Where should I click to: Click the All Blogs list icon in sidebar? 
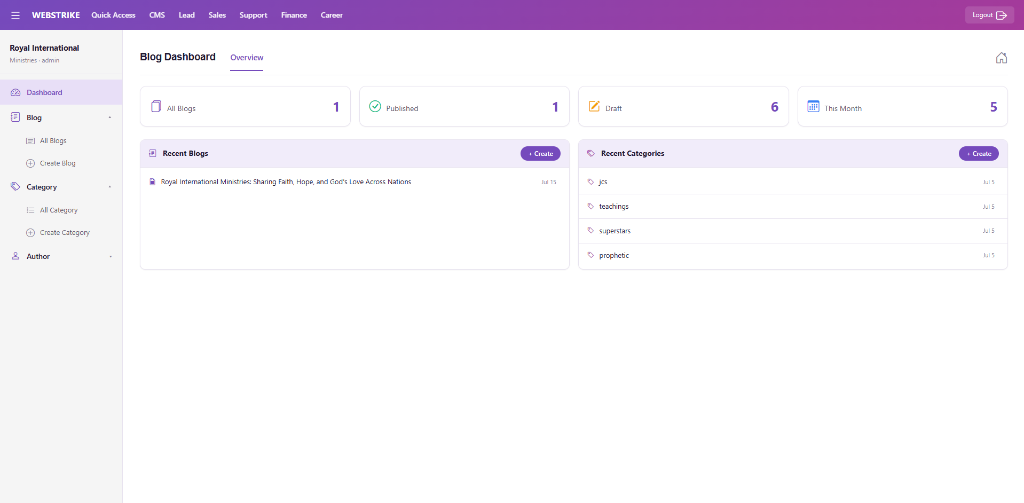30,140
